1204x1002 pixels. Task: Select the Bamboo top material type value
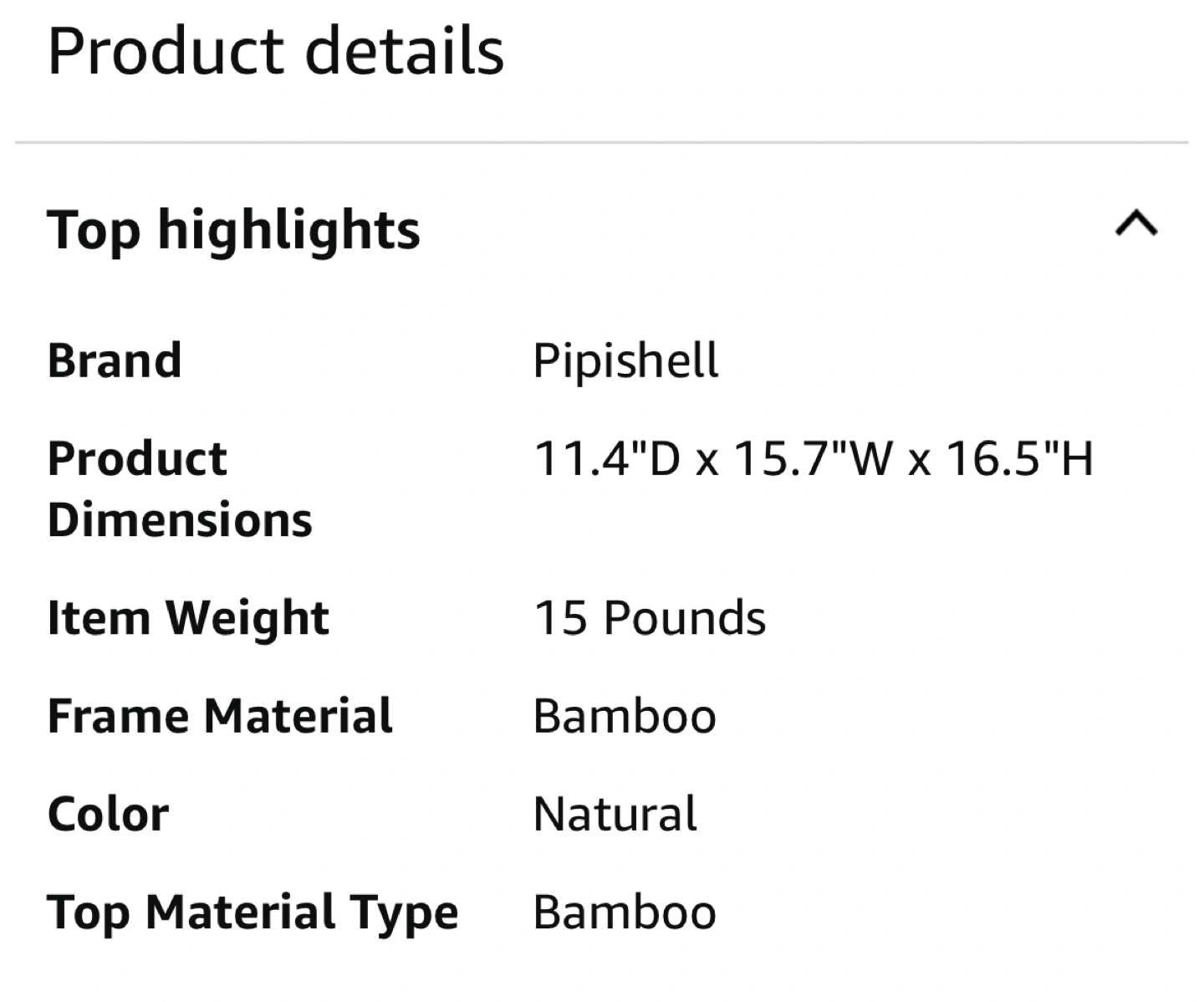tap(625, 913)
